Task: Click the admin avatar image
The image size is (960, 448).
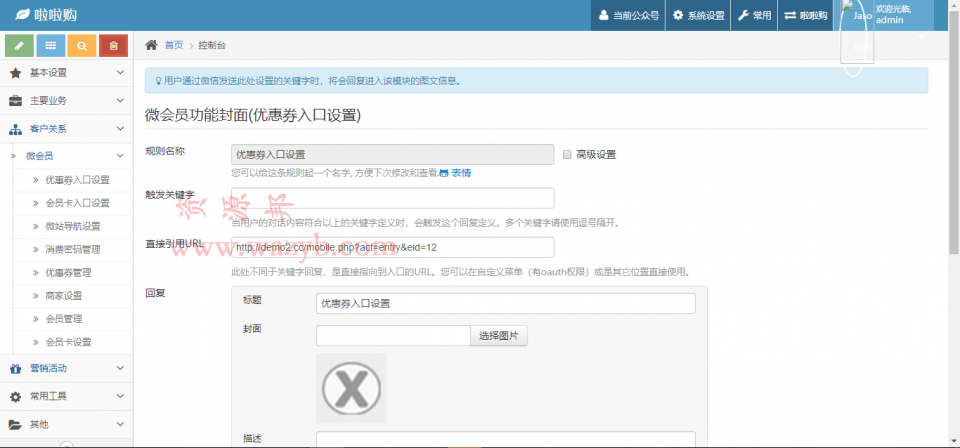Action: [x=857, y=32]
